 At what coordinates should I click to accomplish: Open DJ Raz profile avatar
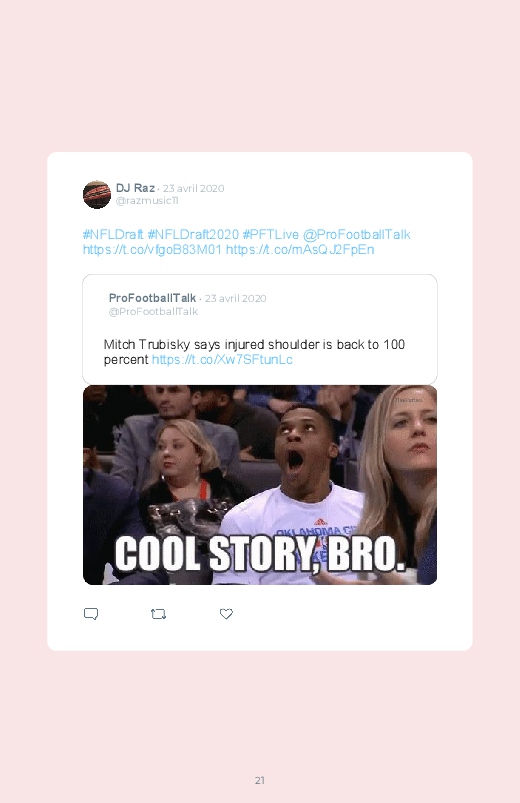pyautogui.click(x=97, y=195)
